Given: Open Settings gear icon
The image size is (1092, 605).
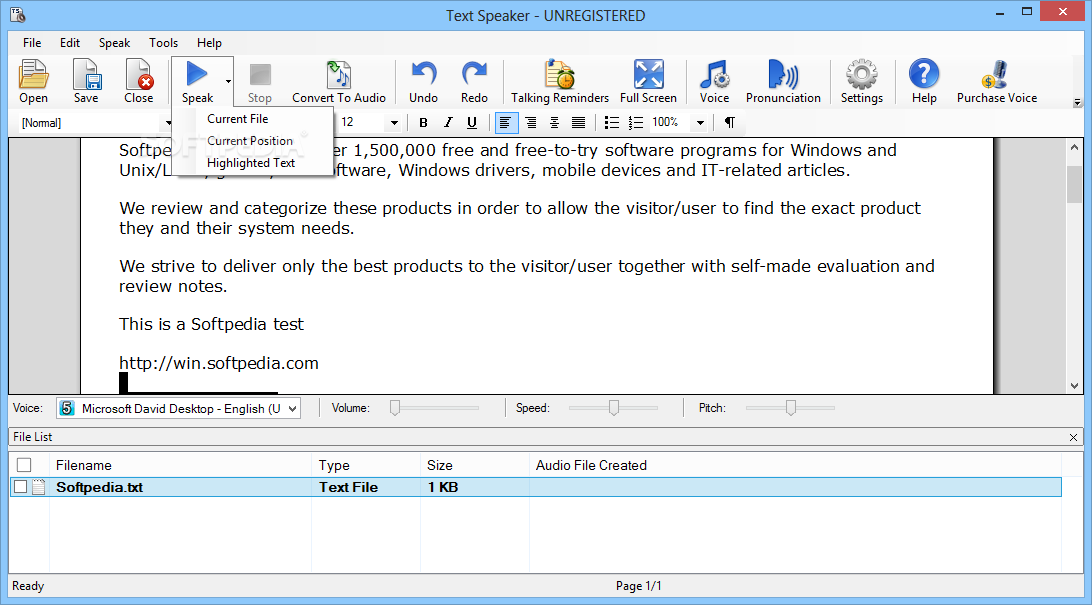Looking at the screenshot, I should click(x=861, y=81).
